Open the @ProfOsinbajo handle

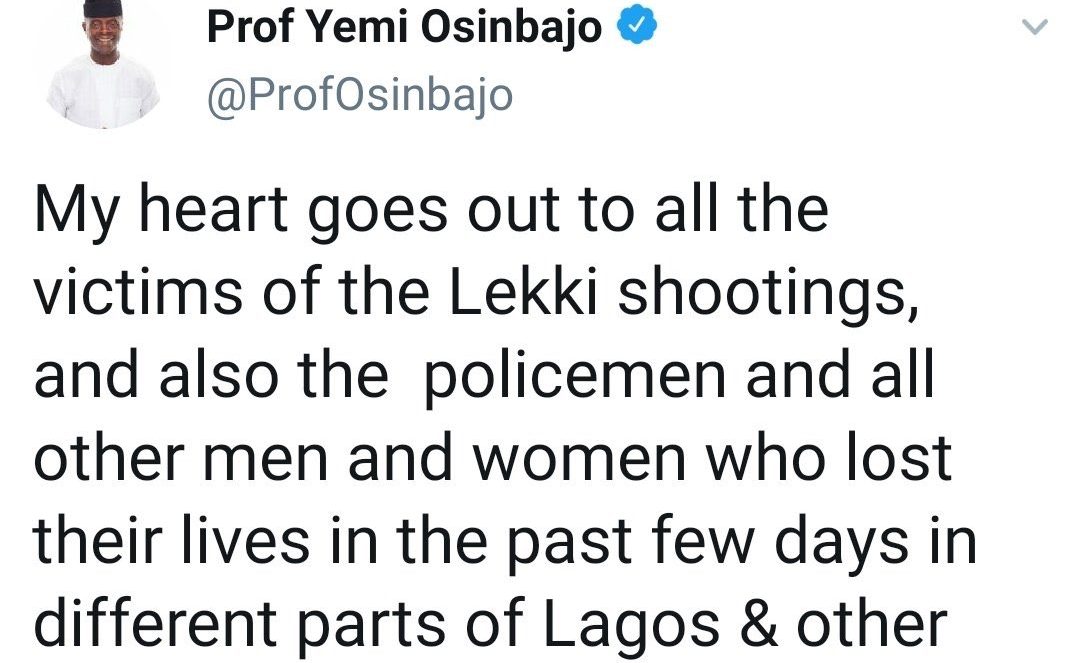pos(359,95)
